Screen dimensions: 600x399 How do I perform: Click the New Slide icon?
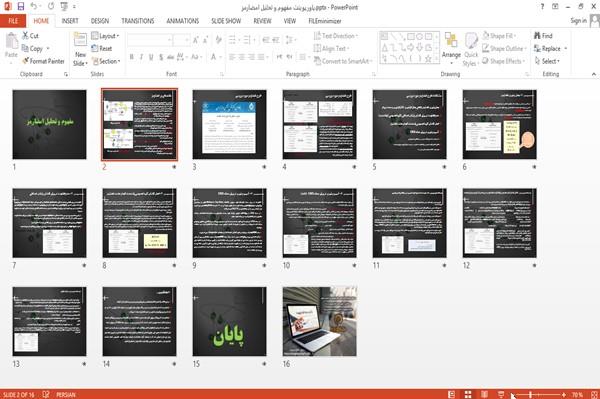(80, 40)
